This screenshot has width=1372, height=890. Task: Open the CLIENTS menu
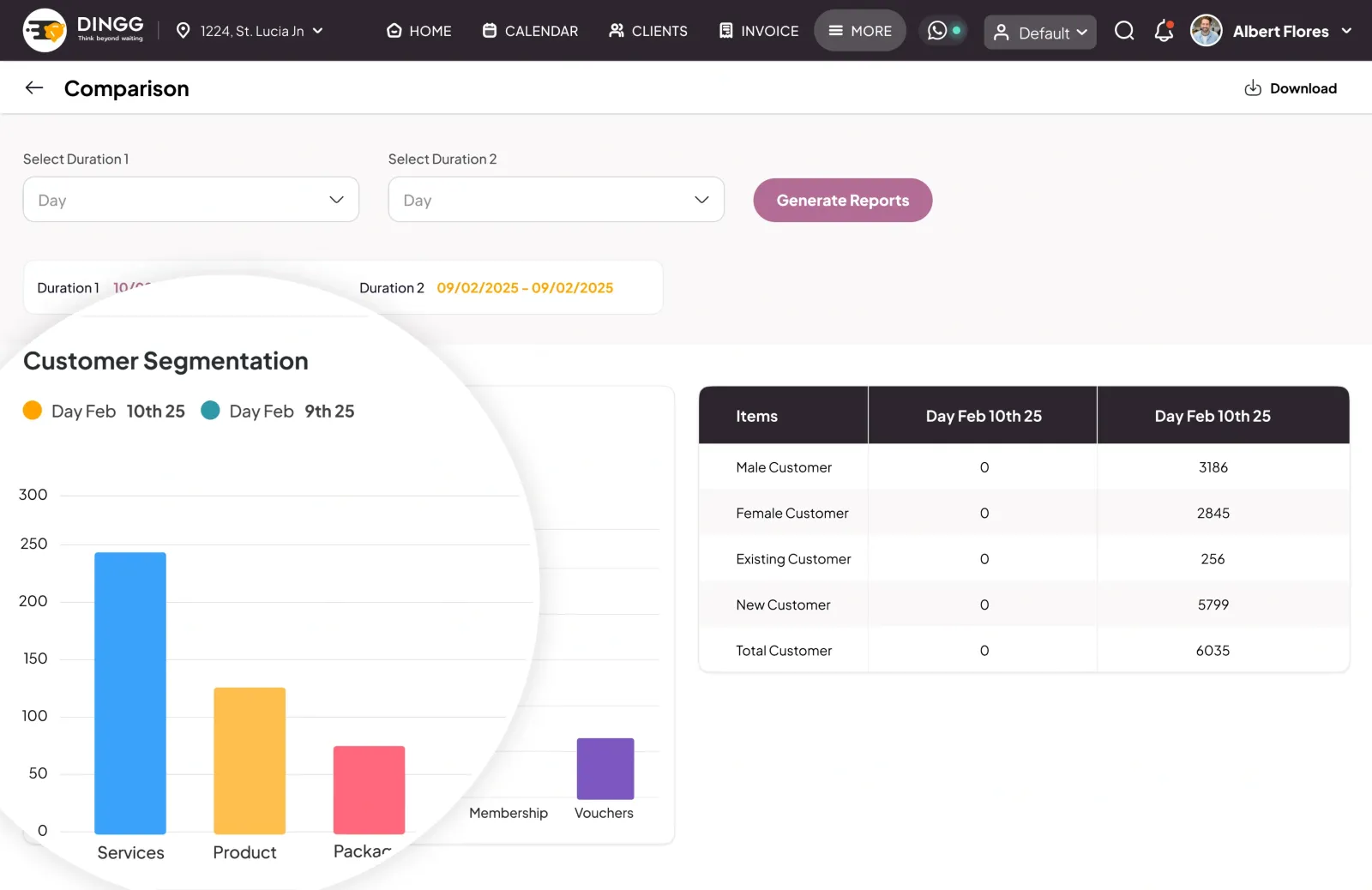point(647,31)
